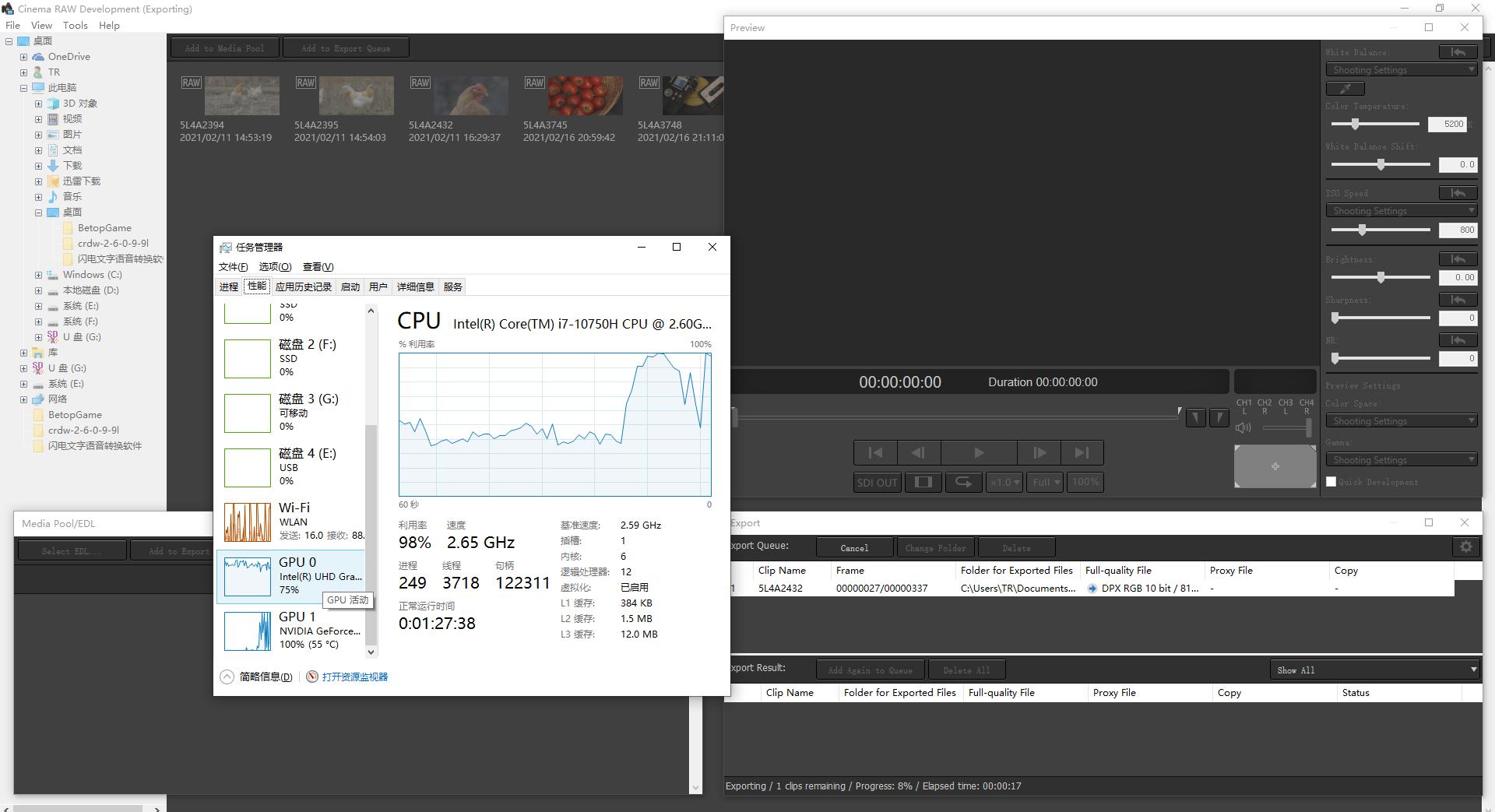Click the loop playback icon
Viewport: 1495px width, 812px height.
pyautogui.click(x=963, y=483)
